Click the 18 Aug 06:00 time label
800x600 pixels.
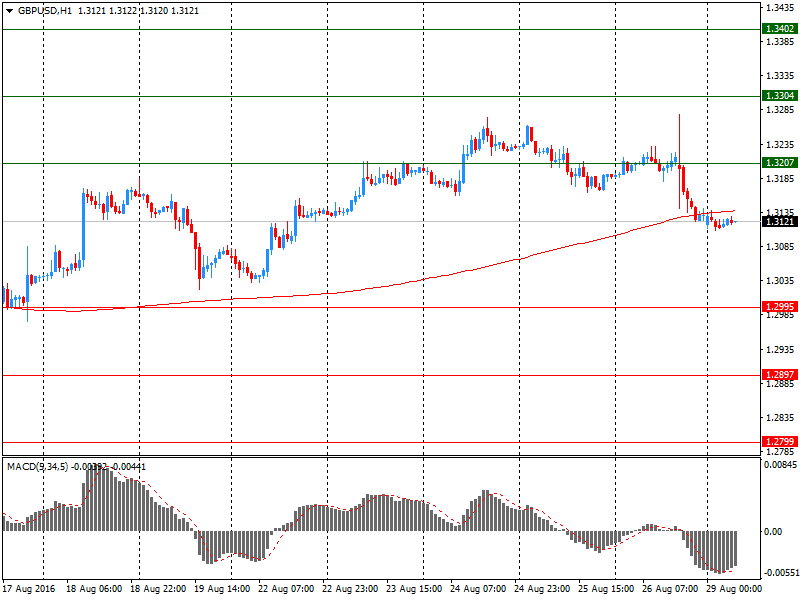click(94, 589)
